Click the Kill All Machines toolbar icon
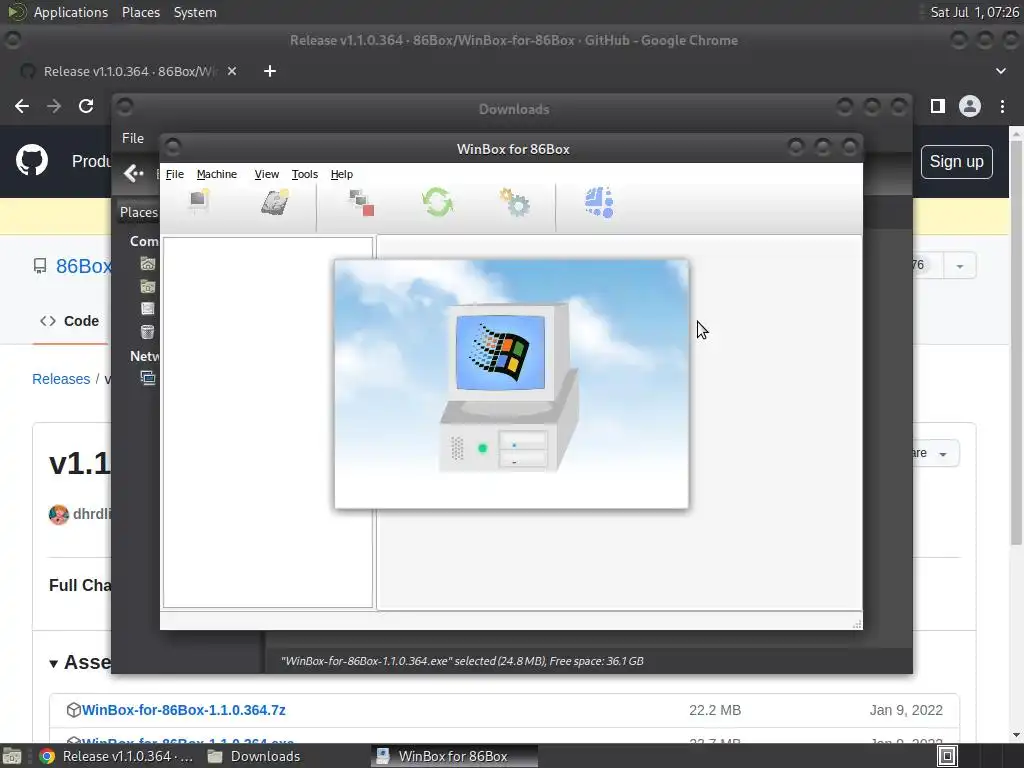1024x768 pixels. coord(361,202)
